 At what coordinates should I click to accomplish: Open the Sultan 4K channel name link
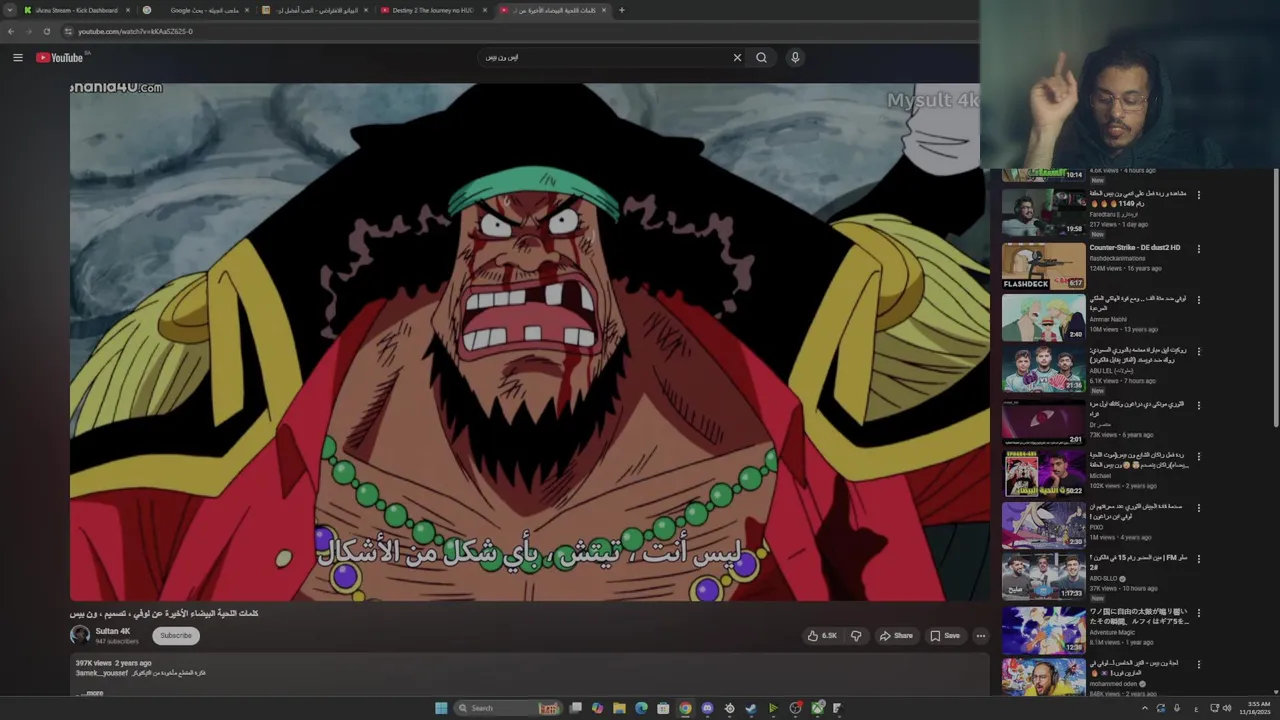pyautogui.click(x=113, y=631)
